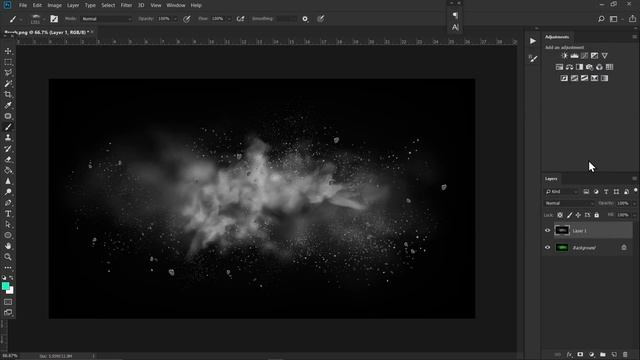Open the layer filter Kind dropdown
This screenshot has height=360, width=640.
click(562, 191)
